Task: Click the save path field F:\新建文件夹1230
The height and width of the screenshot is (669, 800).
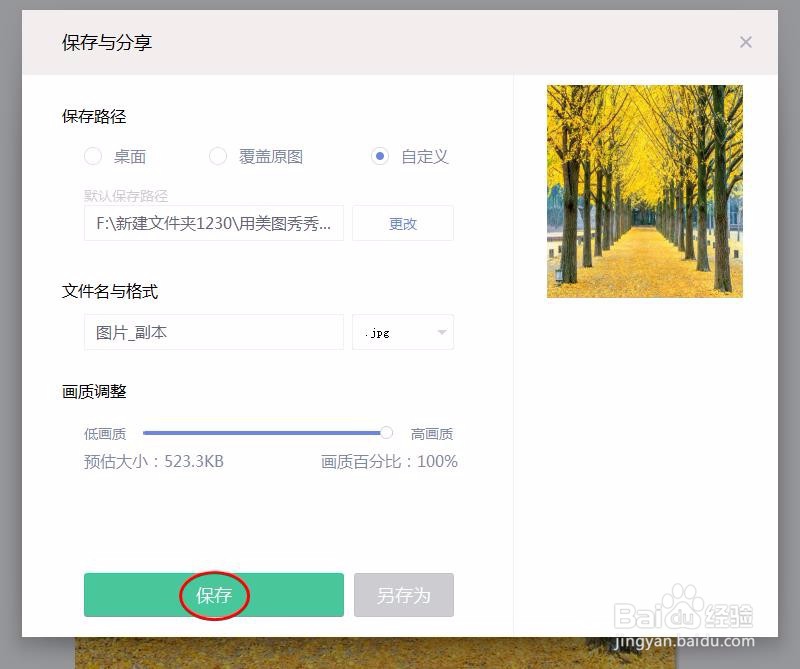Action: 214,223
